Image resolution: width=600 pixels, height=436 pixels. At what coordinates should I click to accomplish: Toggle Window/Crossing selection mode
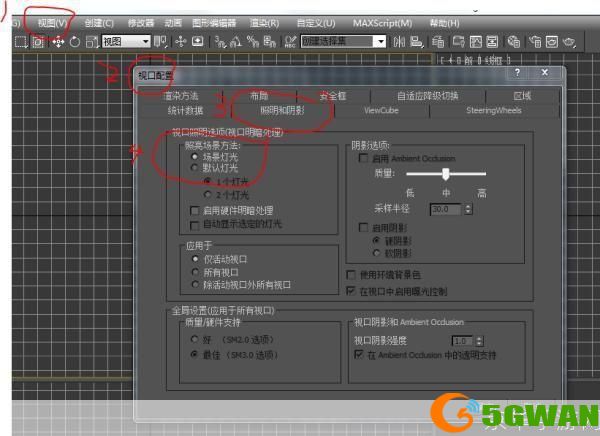pos(38,41)
